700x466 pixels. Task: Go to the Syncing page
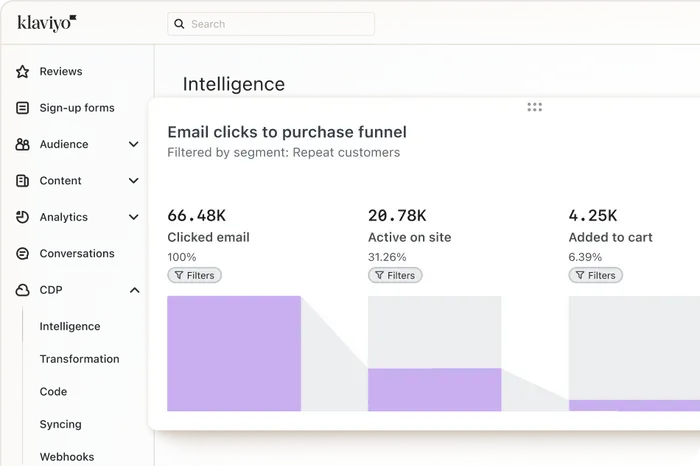(60, 424)
